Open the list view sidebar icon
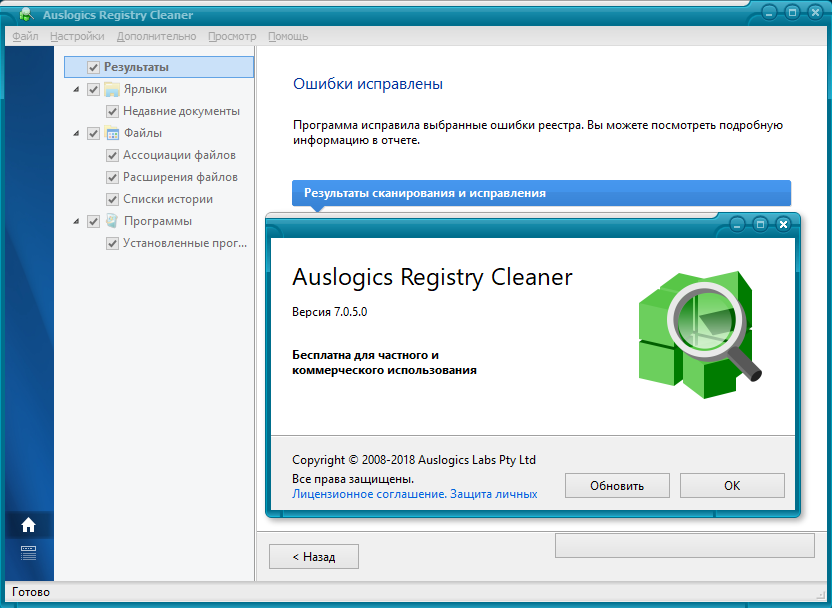The width and height of the screenshot is (832, 608). [x=28, y=553]
